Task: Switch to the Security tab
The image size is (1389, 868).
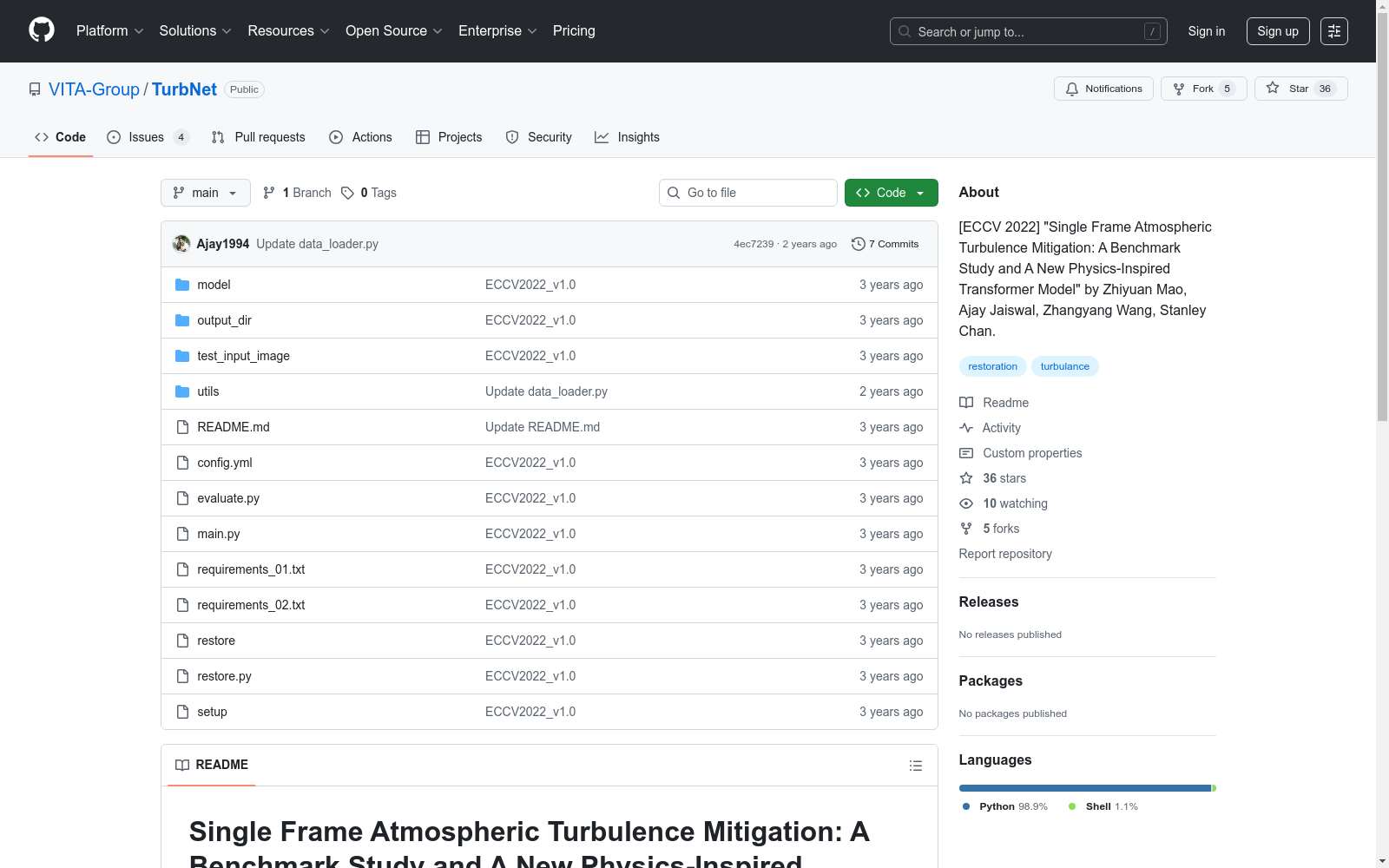Action: [538, 137]
